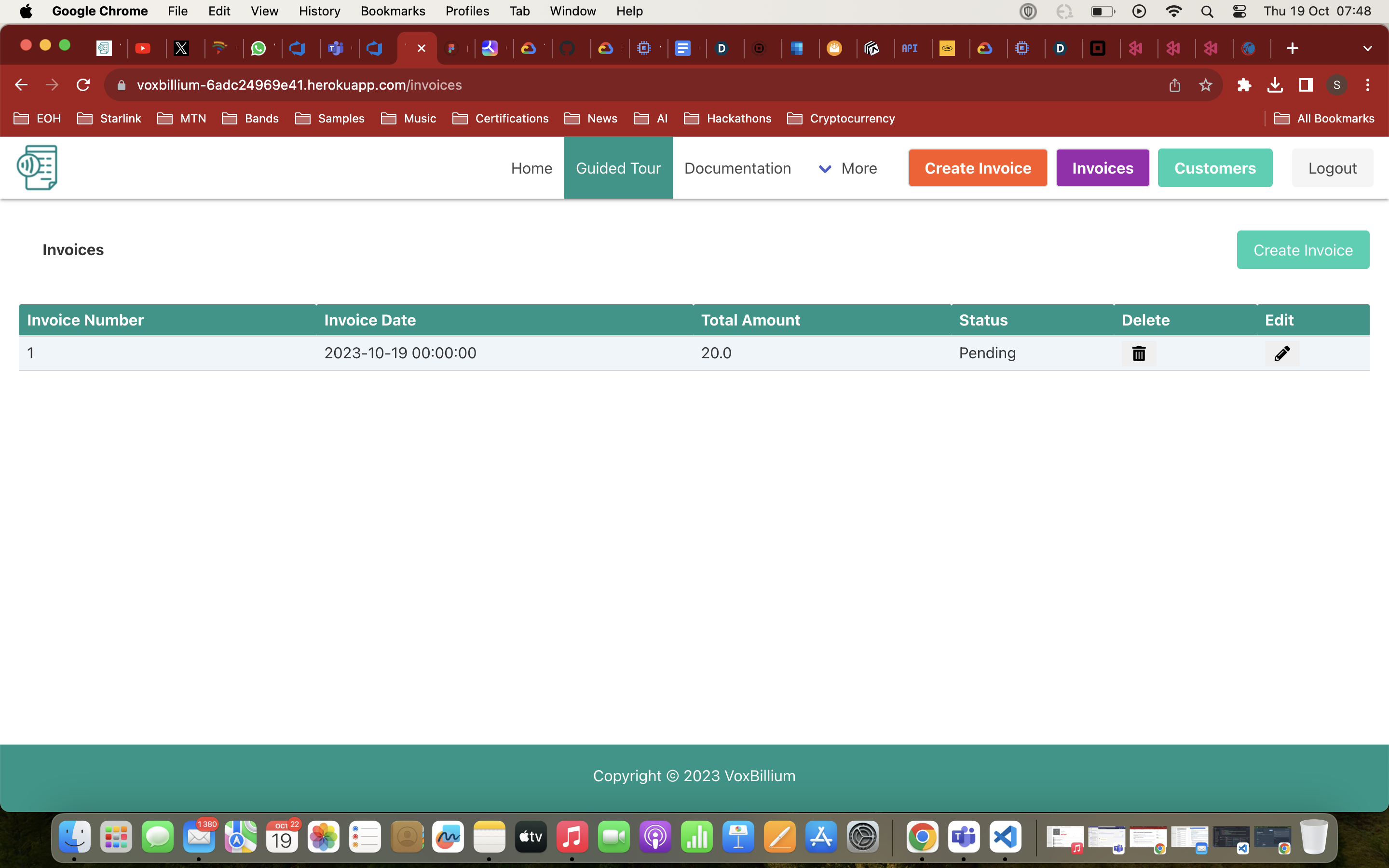Open the Bookmarks menu in menu bar
Screen dimensions: 1389x868
(x=393, y=12)
